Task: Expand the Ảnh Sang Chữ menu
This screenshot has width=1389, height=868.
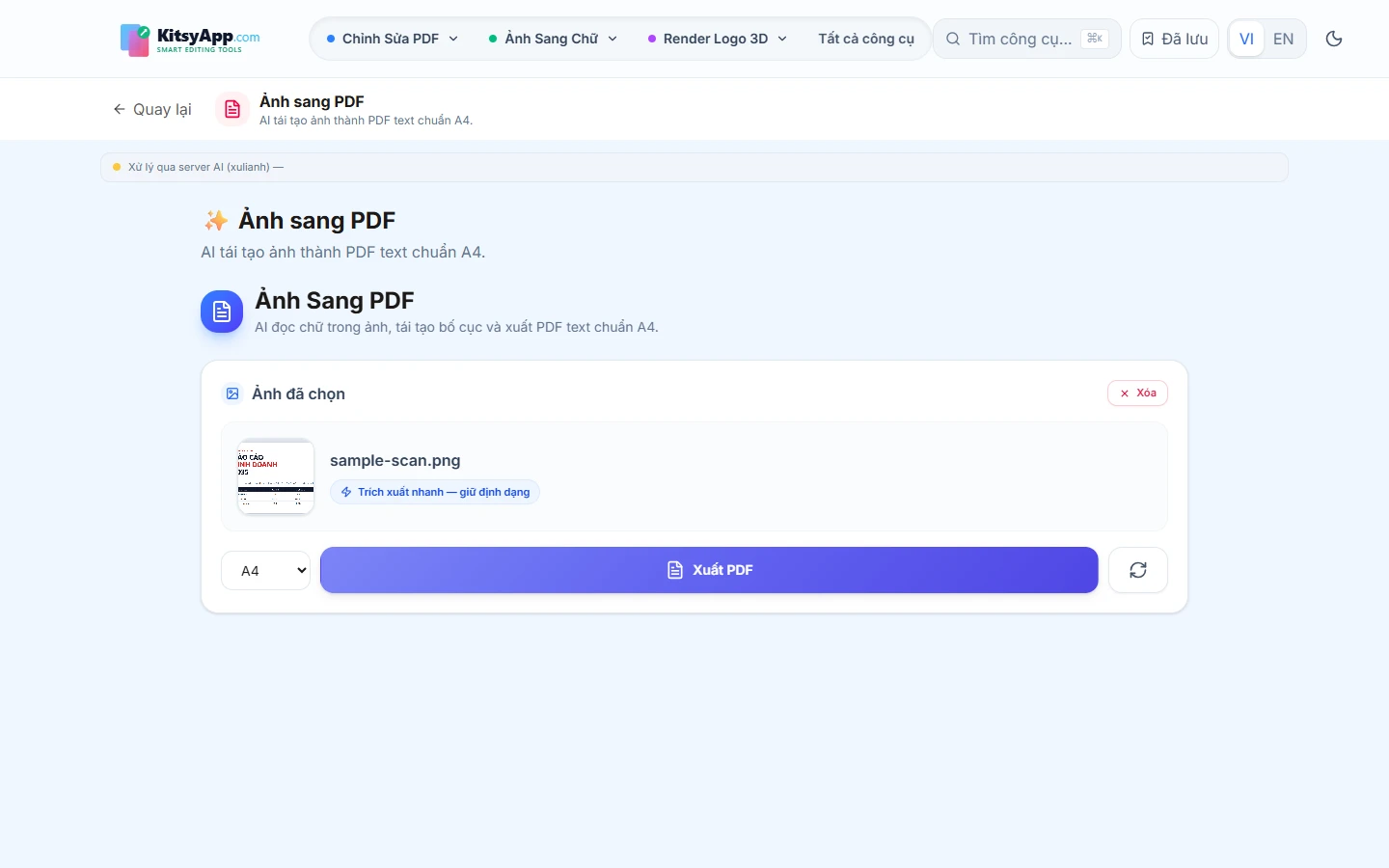Action: (x=553, y=39)
